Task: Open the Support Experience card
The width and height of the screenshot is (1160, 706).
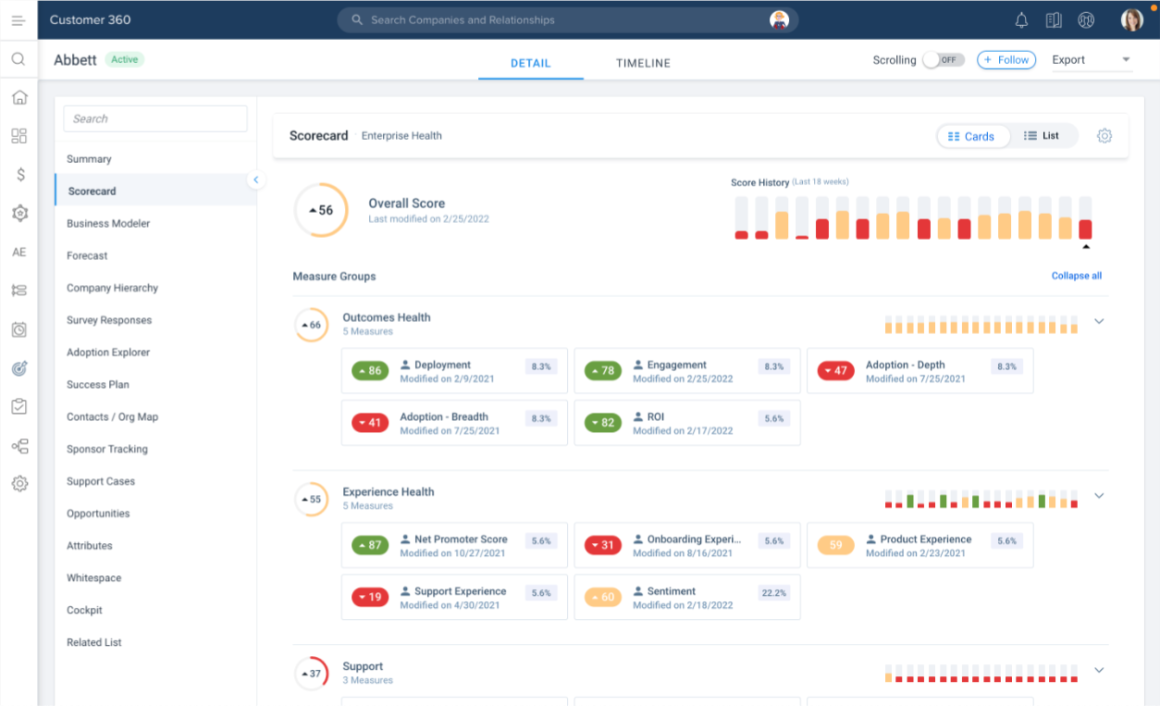Action: (454, 597)
